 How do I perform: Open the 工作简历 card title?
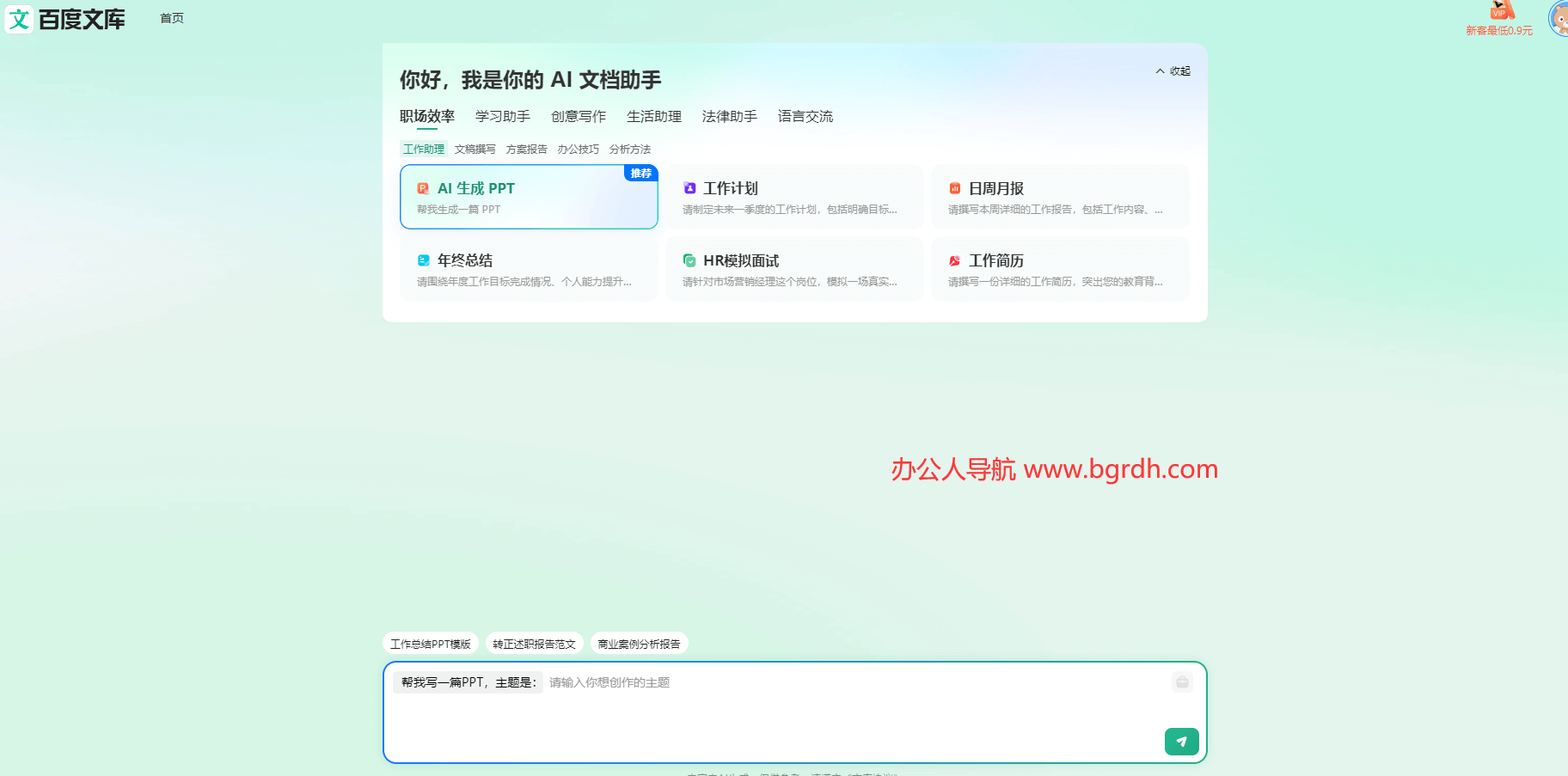point(996,260)
